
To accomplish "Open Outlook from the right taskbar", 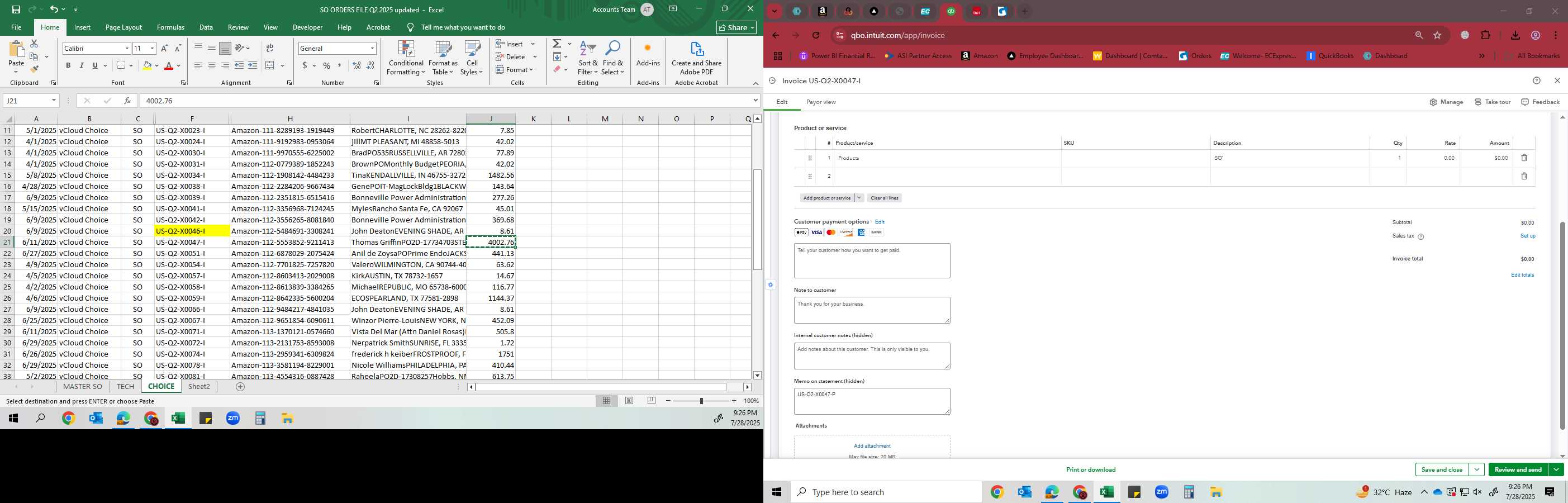I will 1024,492.
